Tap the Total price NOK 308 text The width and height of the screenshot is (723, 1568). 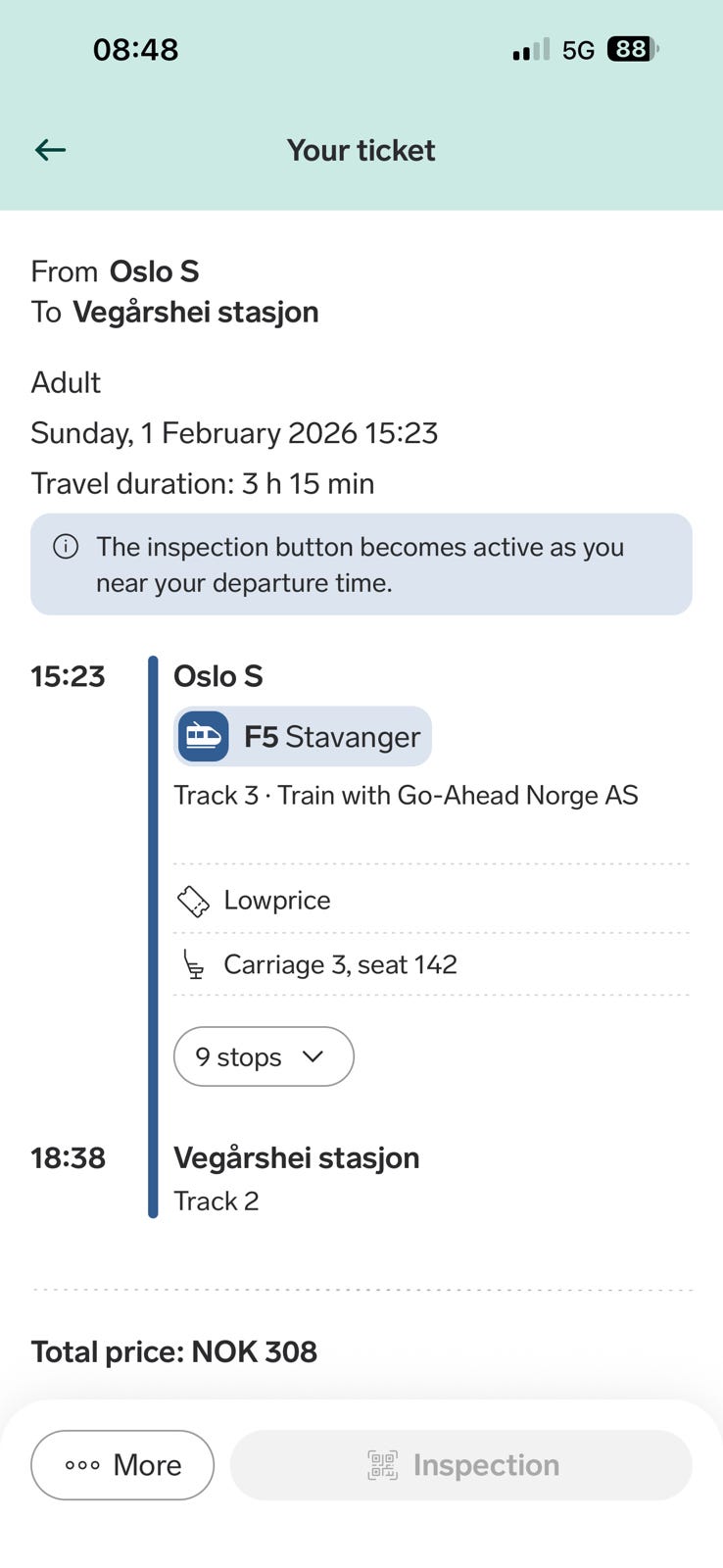point(174,1352)
